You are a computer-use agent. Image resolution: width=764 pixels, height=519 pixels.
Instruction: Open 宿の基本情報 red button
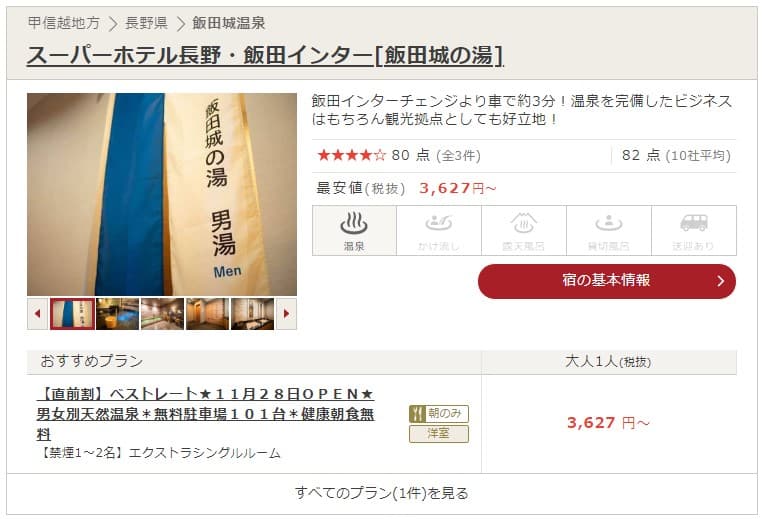[607, 281]
